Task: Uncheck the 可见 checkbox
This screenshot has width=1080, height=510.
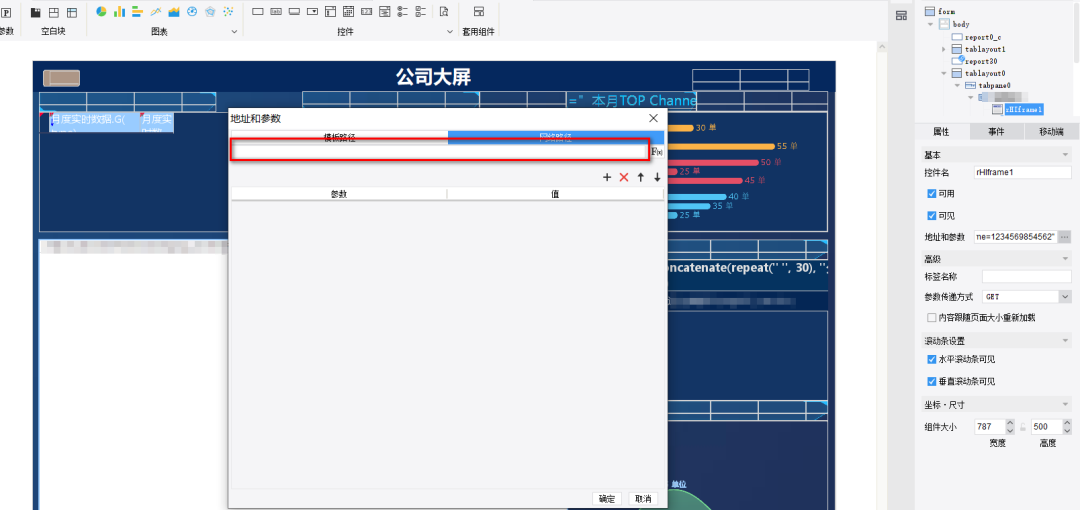Action: point(932,216)
